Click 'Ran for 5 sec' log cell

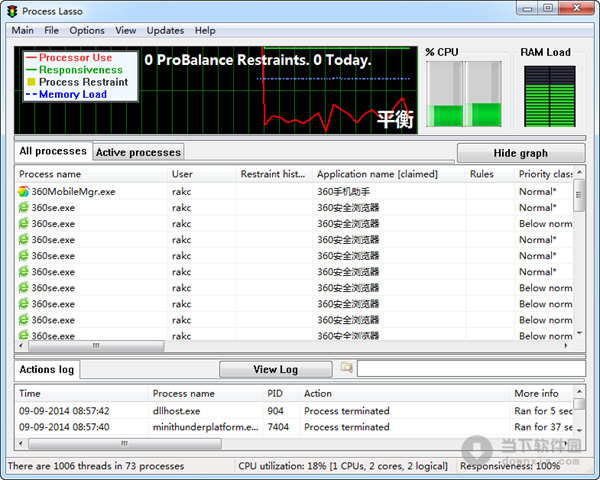click(x=543, y=411)
